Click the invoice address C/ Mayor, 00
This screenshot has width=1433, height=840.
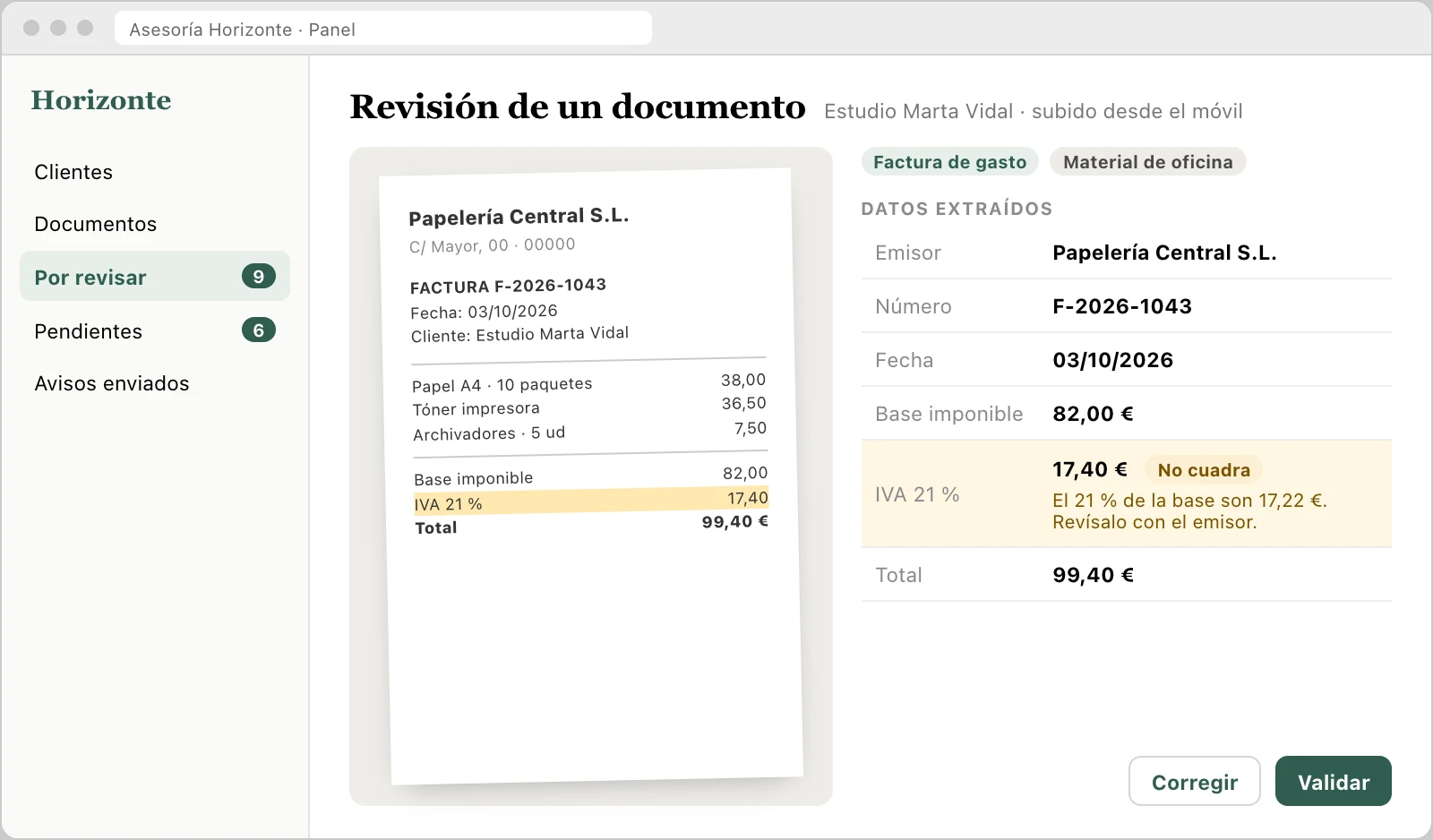tap(492, 245)
